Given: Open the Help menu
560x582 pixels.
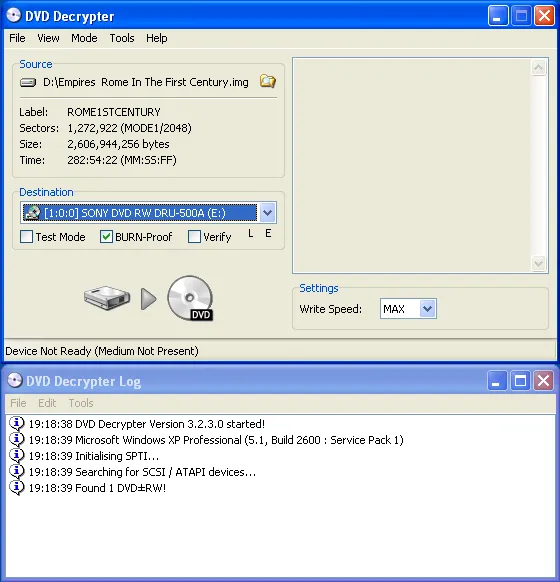Looking at the screenshot, I should (x=157, y=38).
